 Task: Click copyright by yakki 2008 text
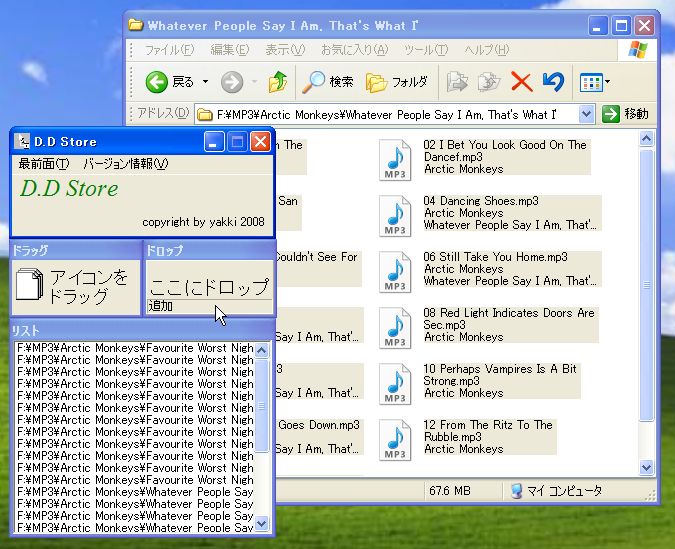203,222
